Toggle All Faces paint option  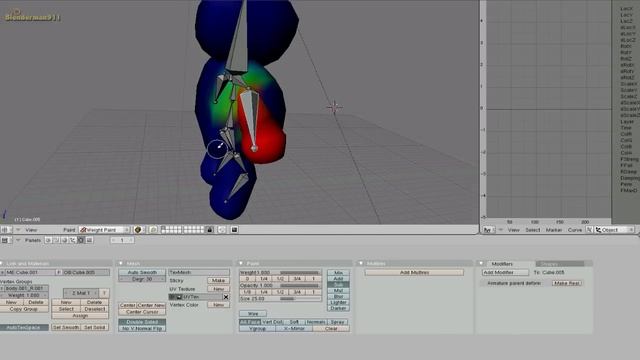pyautogui.click(x=250, y=322)
